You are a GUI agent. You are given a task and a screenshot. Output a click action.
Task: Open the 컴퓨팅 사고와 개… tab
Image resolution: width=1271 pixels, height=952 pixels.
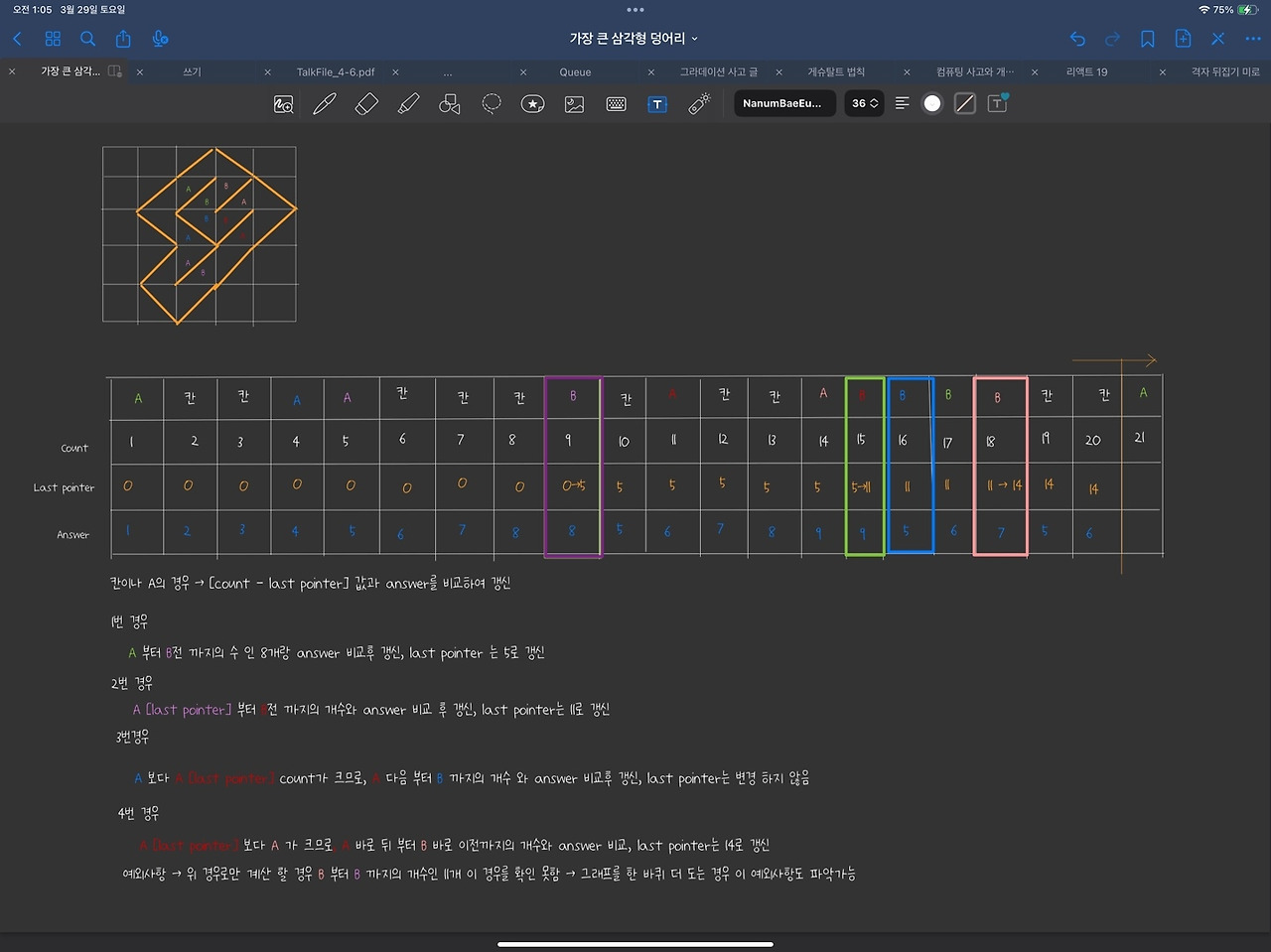pos(975,71)
